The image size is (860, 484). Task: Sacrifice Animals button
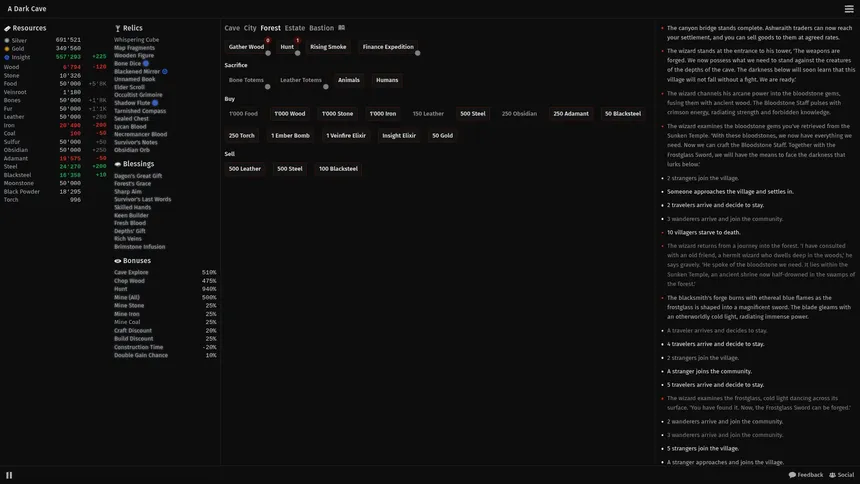[x=349, y=80]
